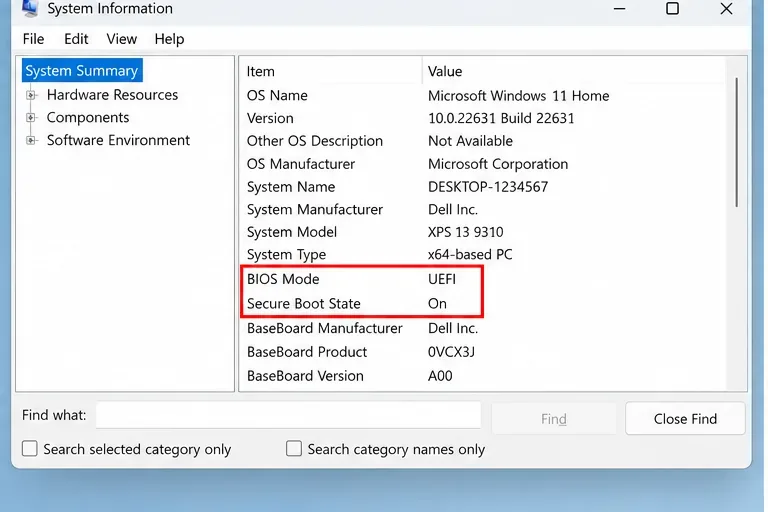Open the Edit menu
The width and height of the screenshot is (768, 512).
click(76, 39)
